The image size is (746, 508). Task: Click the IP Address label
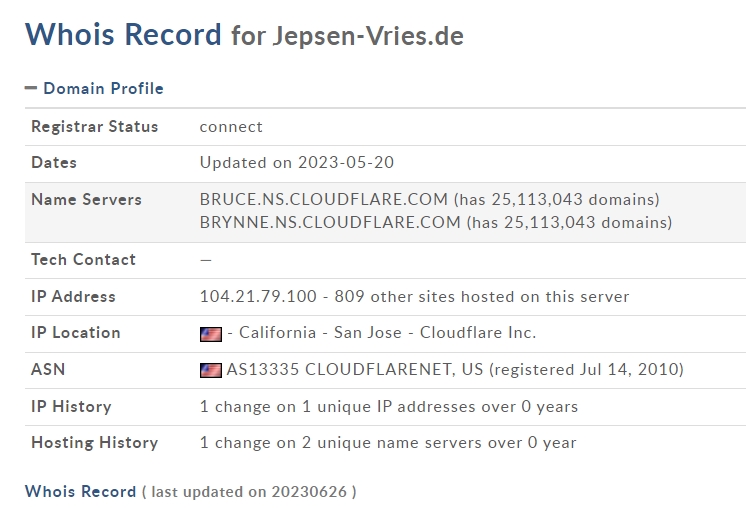click(x=73, y=296)
